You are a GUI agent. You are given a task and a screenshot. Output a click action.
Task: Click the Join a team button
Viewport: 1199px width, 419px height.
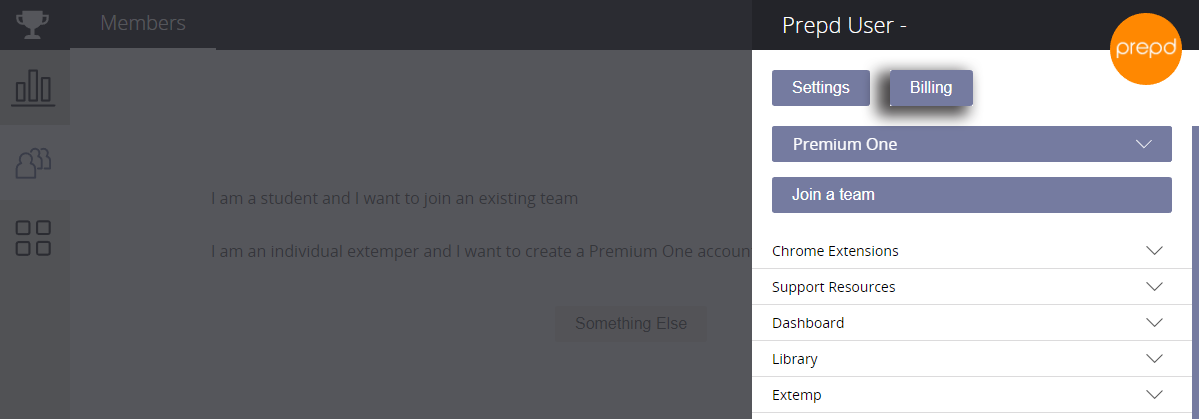tap(972, 195)
